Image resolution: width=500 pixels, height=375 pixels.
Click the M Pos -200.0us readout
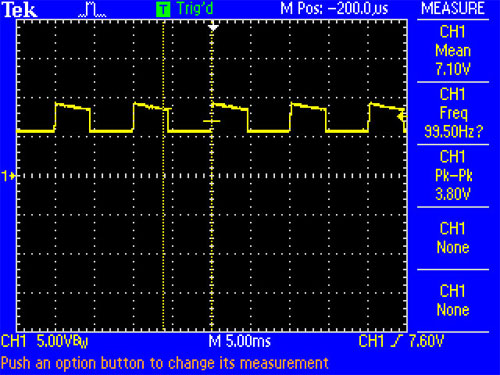tap(334, 8)
